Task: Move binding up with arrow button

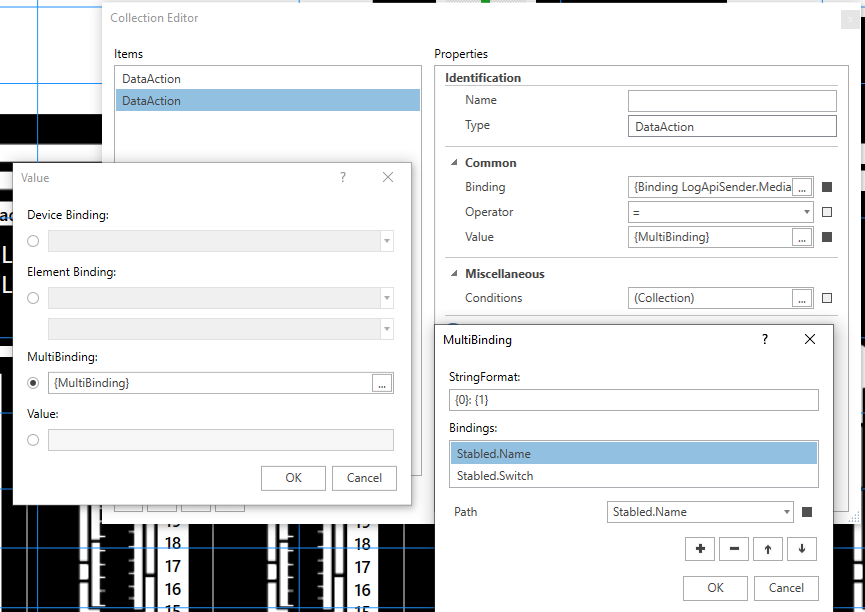Action: [x=767, y=549]
